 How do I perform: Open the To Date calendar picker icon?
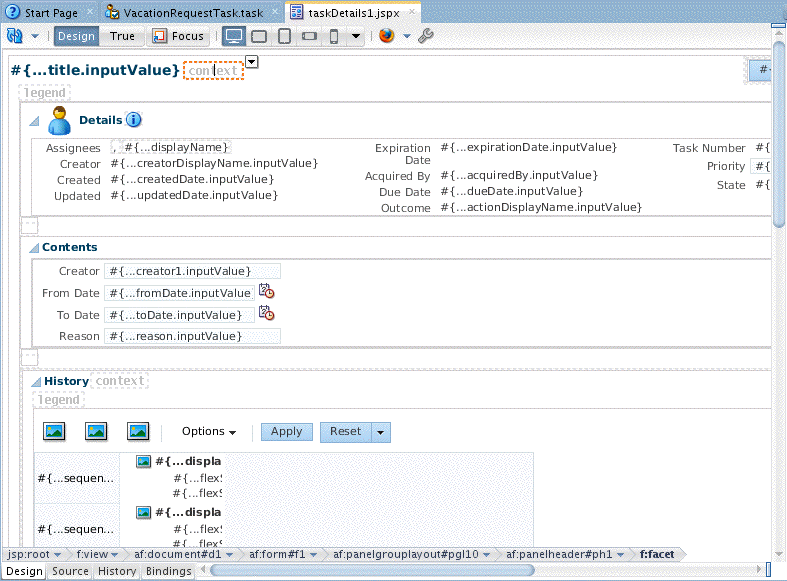point(266,314)
